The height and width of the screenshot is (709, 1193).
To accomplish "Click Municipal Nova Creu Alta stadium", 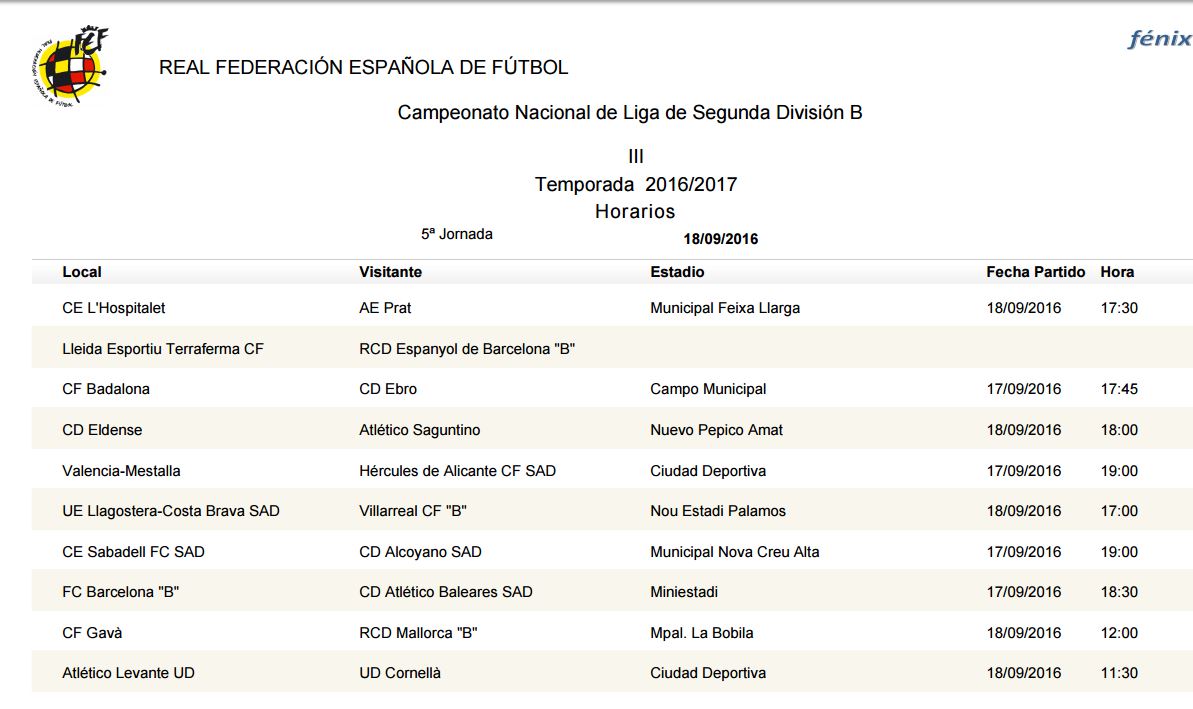I will 734,552.
